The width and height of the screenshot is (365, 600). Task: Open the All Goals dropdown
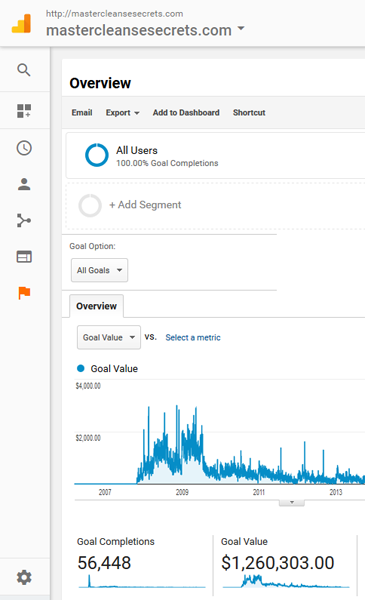[99, 270]
